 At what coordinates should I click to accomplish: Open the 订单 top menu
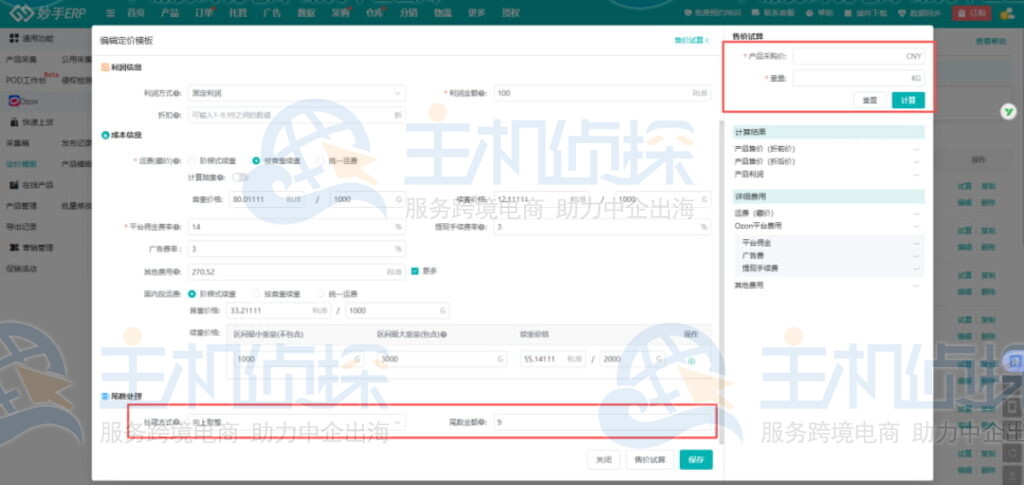click(x=204, y=13)
